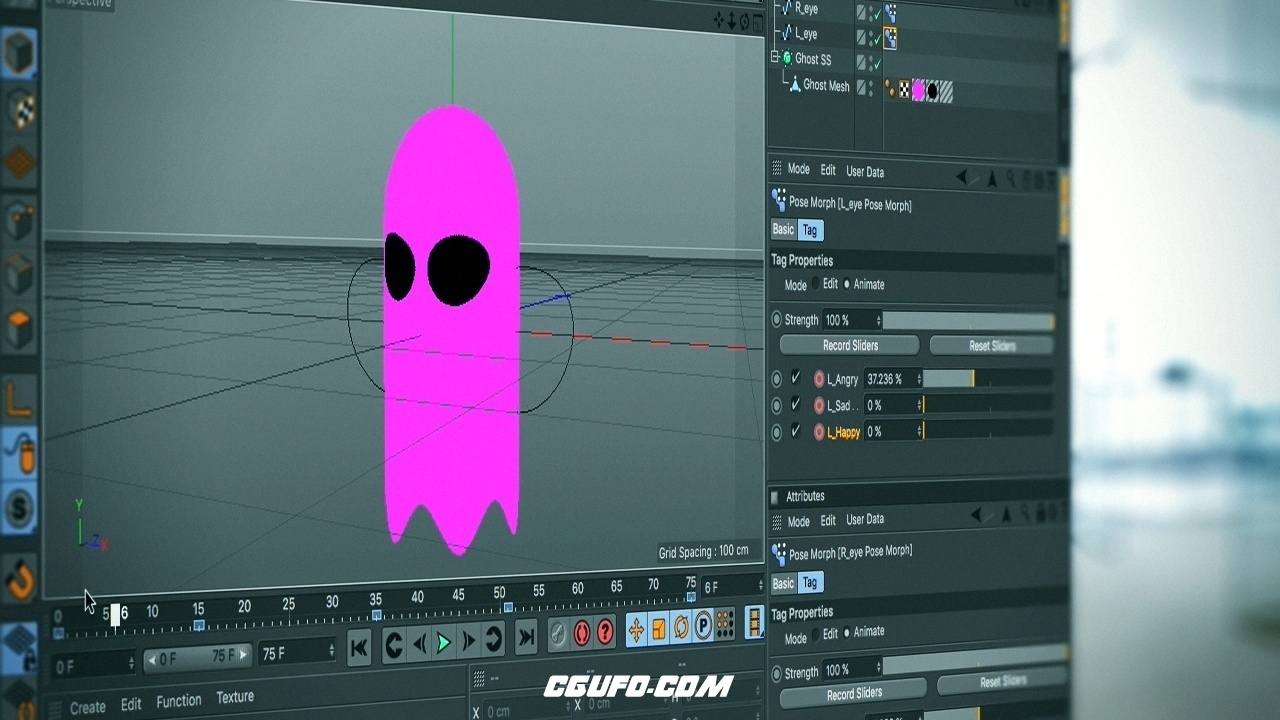This screenshot has height=720, width=1280.
Task: Select the Texture mode checkered icon
Action: tap(20, 108)
